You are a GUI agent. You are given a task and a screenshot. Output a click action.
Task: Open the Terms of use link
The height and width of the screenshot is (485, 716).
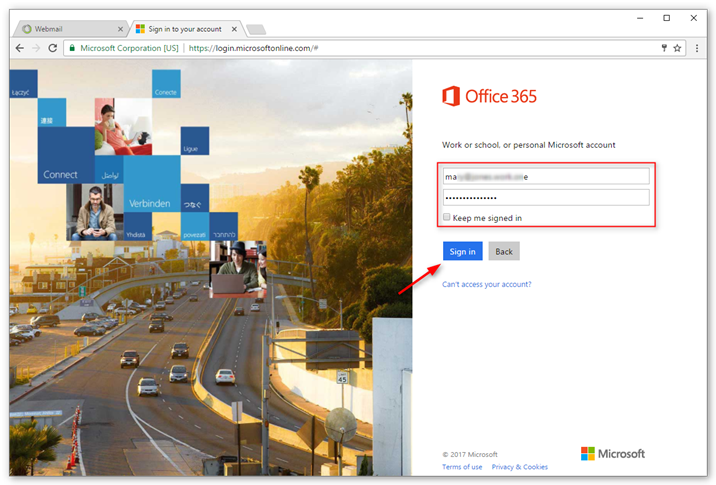[x=462, y=467]
